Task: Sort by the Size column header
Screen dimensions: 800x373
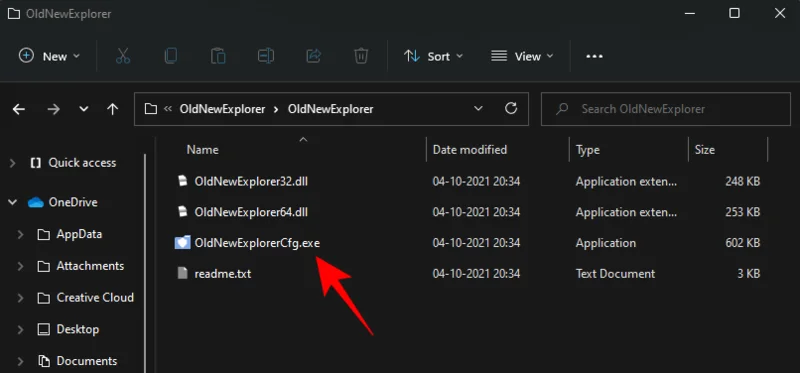Action: [x=704, y=150]
